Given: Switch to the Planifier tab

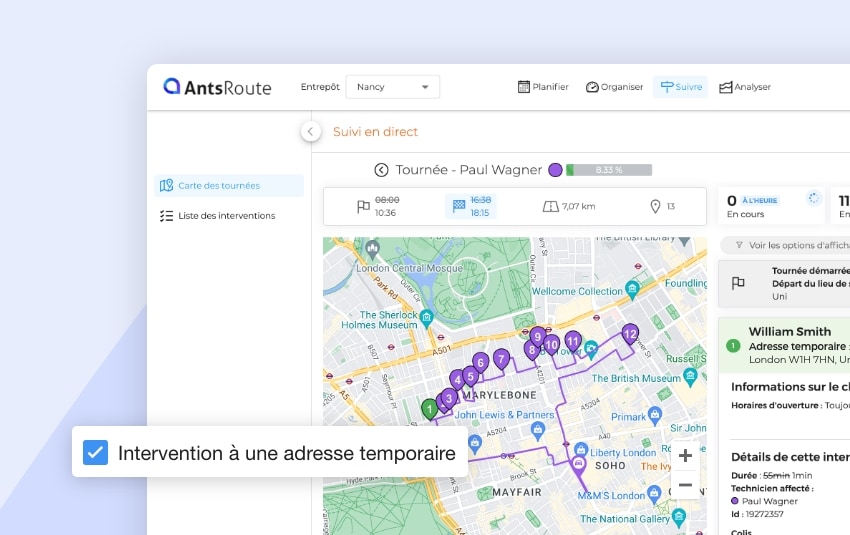Looking at the screenshot, I should click(543, 87).
